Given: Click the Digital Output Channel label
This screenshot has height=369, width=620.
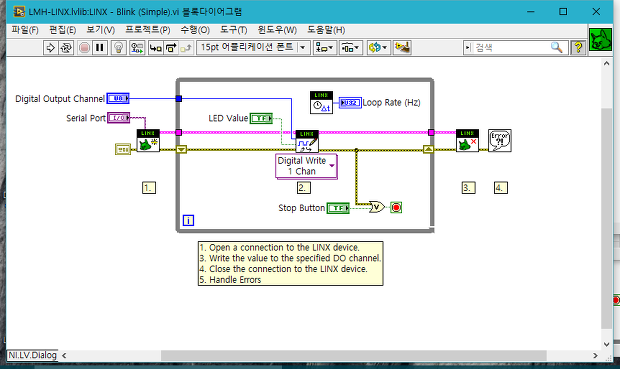Looking at the screenshot, I should tap(60, 98).
